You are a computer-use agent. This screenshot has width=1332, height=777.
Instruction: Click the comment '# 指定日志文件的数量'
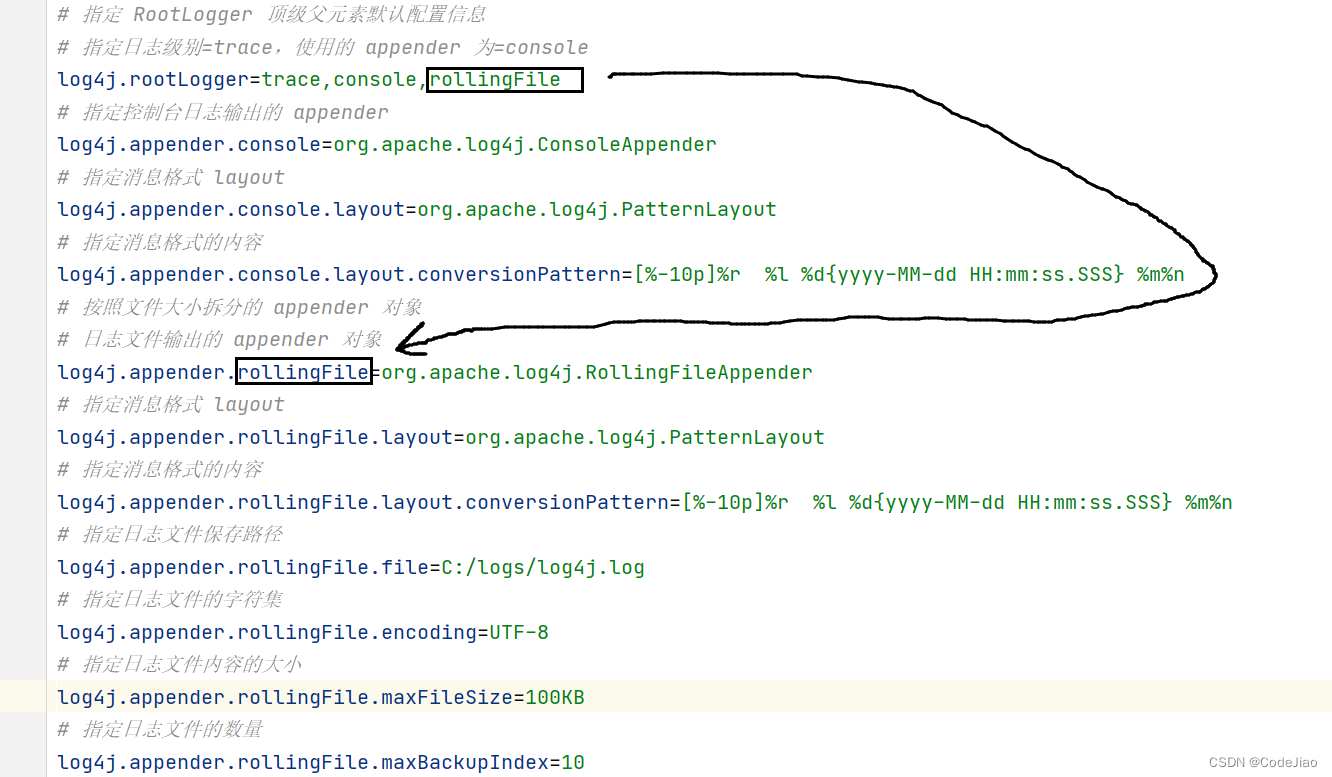tap(160, 730)
